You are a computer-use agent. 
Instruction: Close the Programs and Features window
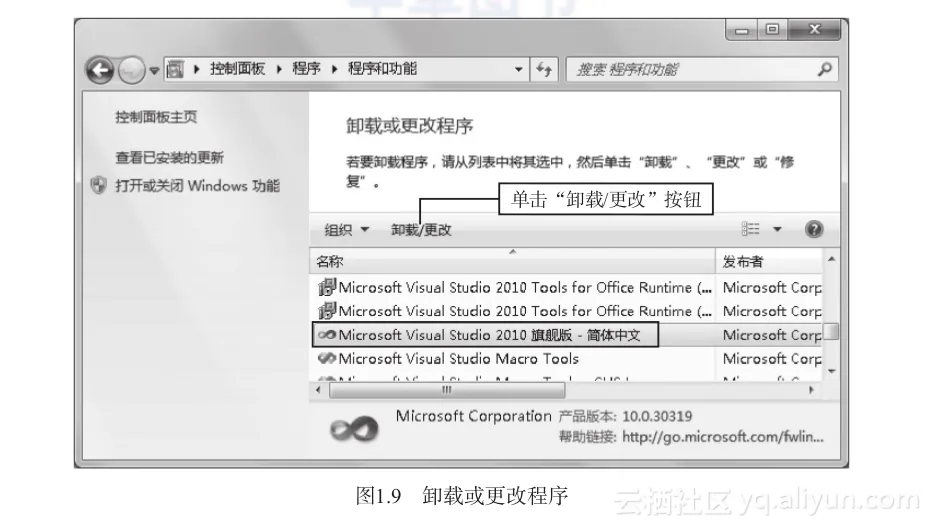click(815, 29)
